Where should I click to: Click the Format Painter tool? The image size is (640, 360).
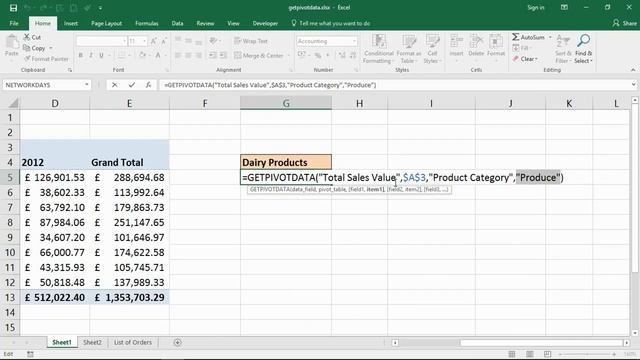[x=46, y=59]
